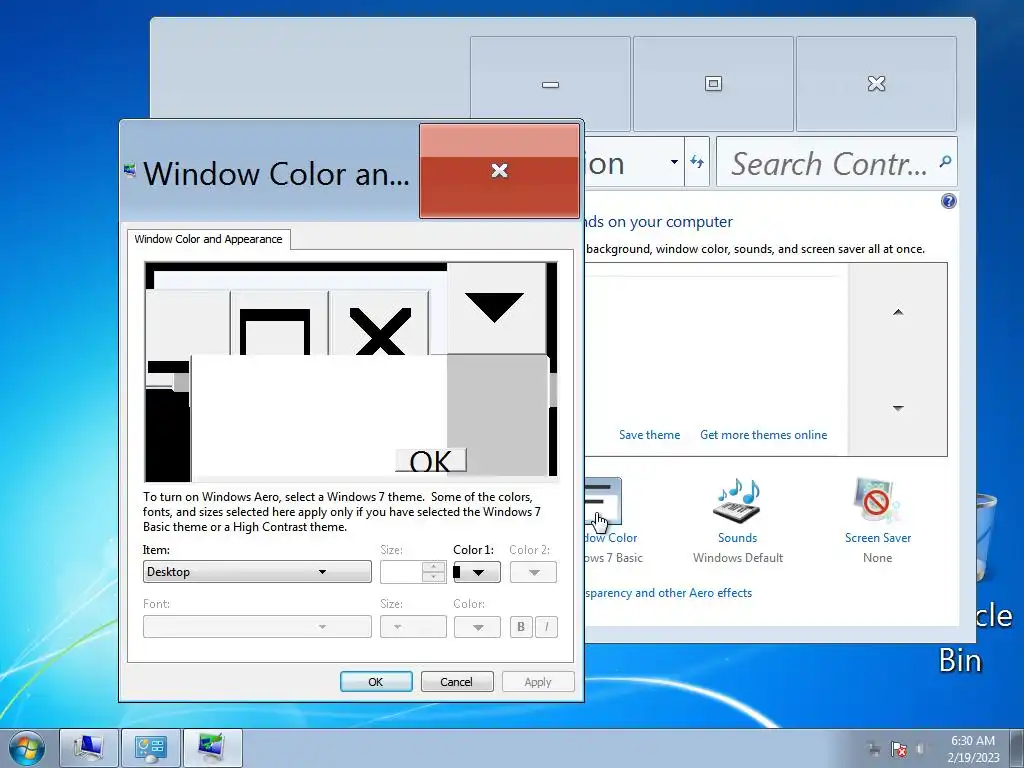Click the Apply button

pyautogui.click(x=537, y=682)
